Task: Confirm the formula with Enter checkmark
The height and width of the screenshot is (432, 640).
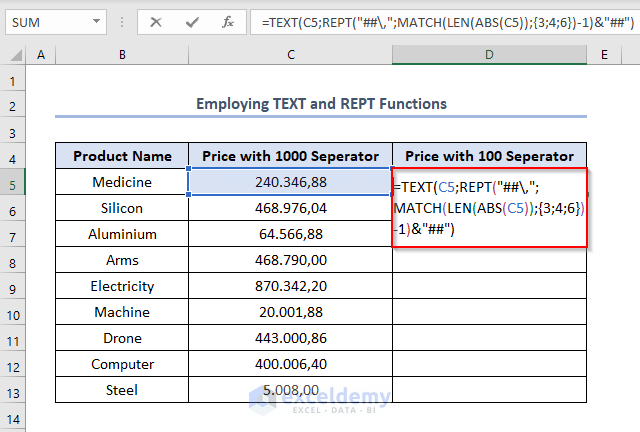Action: click(x=192, y=21)
